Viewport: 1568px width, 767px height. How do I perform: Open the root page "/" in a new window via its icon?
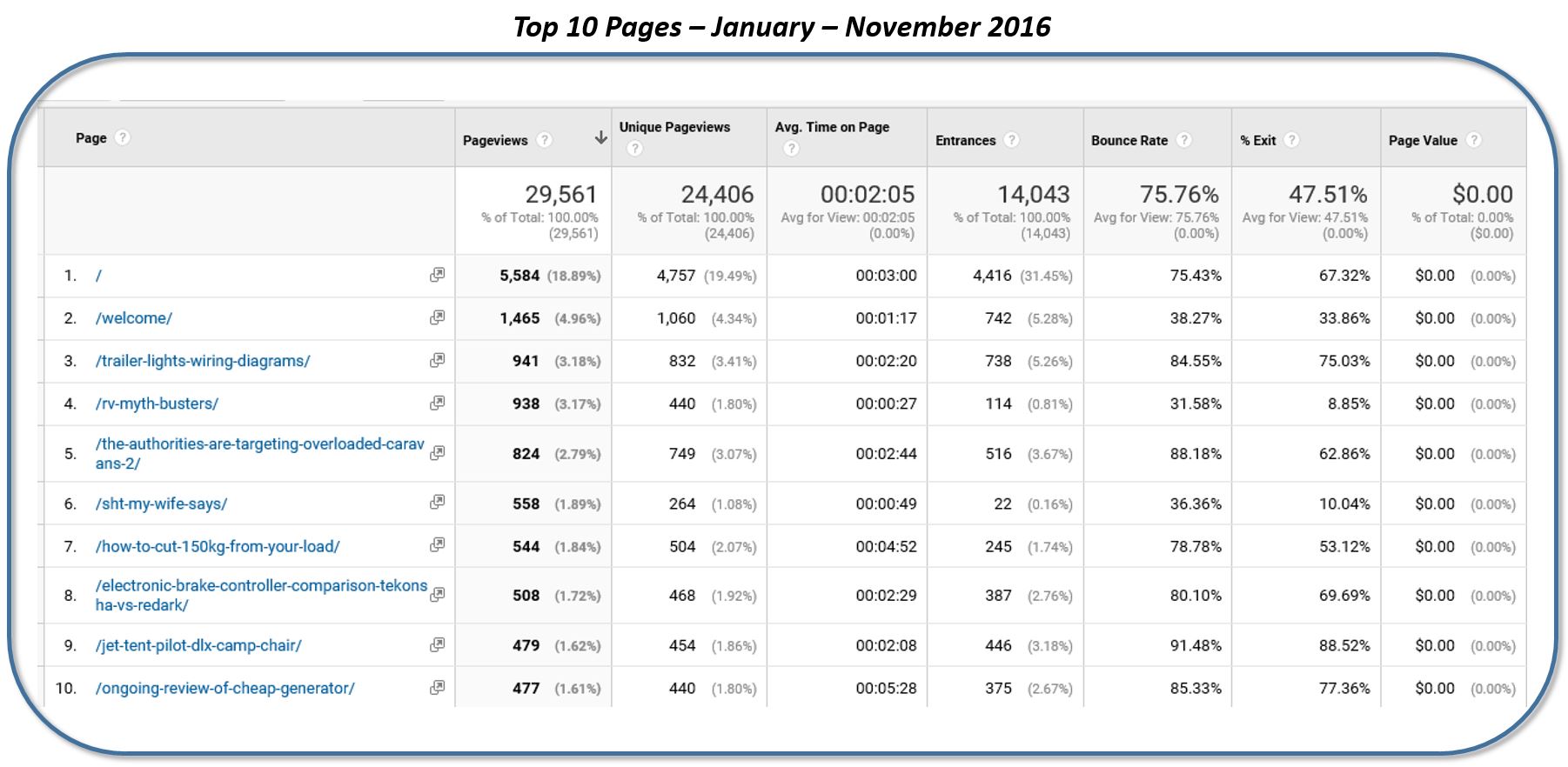click(438, 275)
